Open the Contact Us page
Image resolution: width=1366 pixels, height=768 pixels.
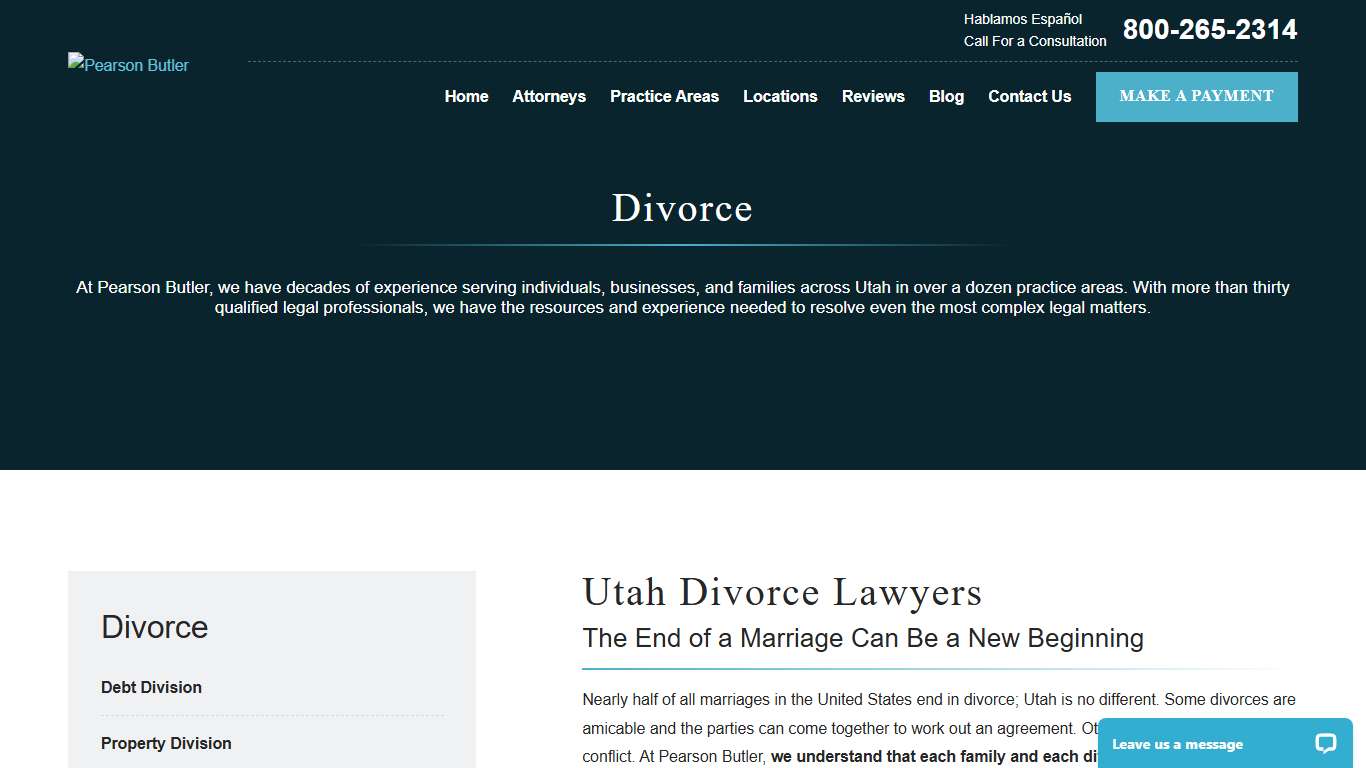point(1029,96)
